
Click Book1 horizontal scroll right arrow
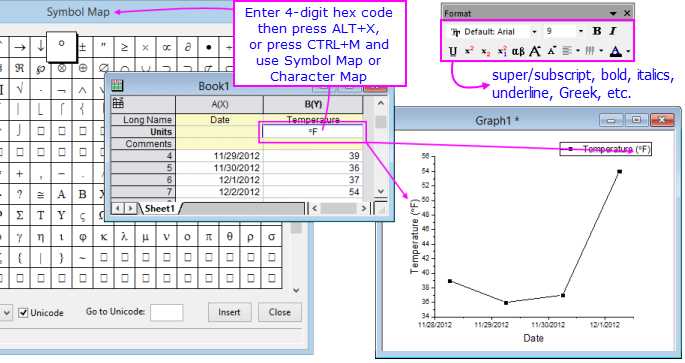364,209
